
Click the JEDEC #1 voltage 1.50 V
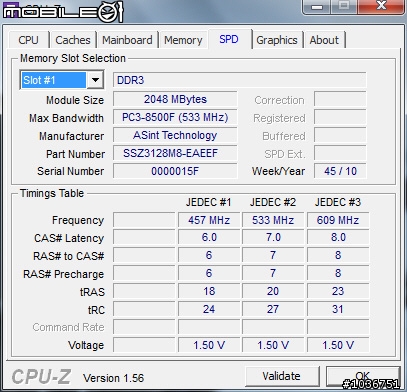click(209, 345)
